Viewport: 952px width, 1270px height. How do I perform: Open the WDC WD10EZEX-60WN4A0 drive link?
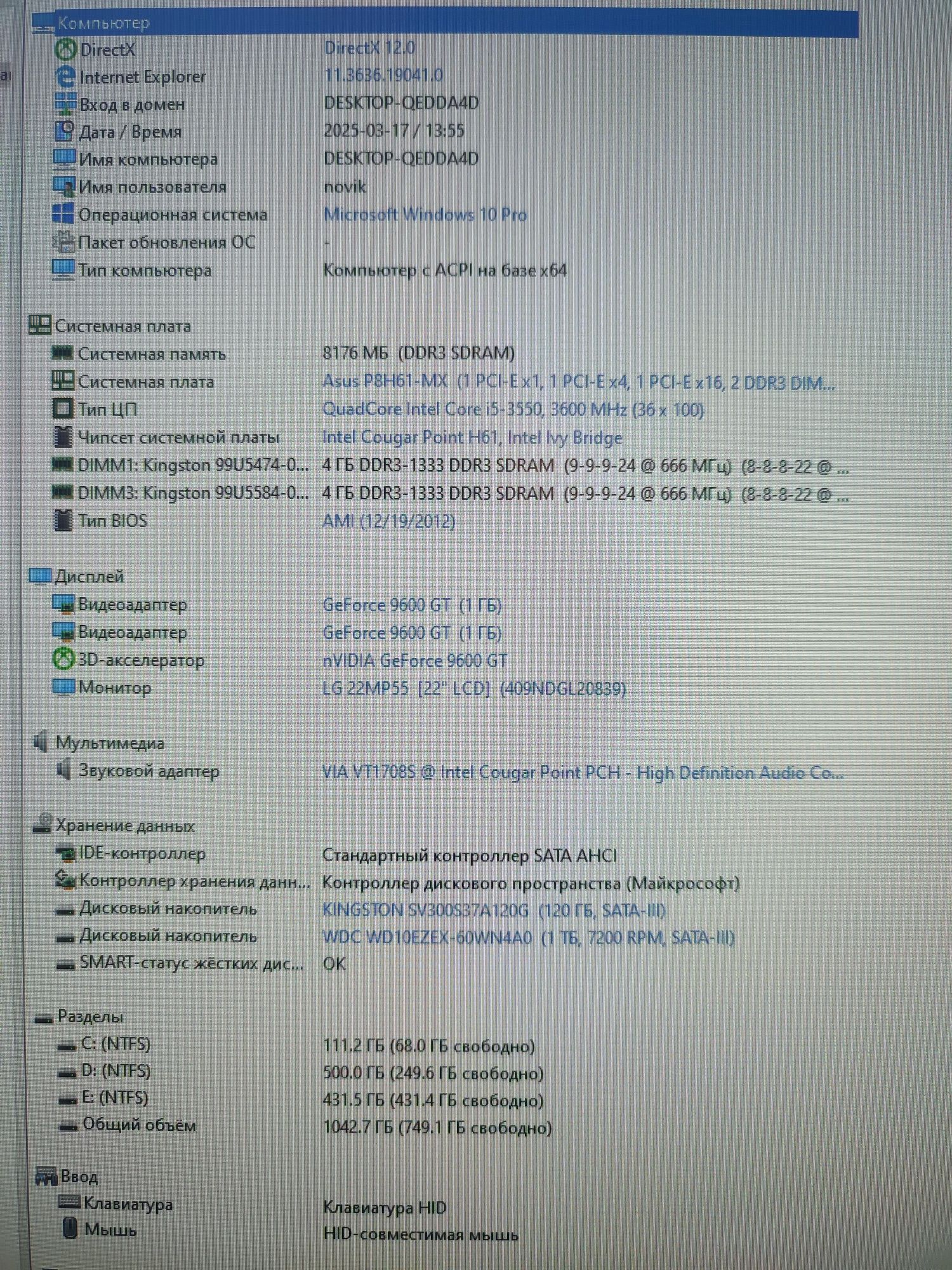point(528,938)
